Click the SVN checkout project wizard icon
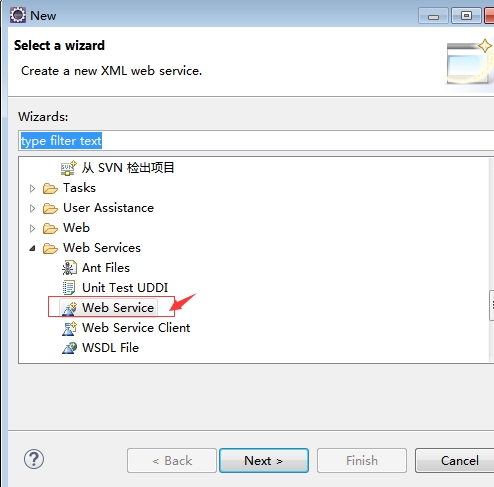 click(69, 168)
